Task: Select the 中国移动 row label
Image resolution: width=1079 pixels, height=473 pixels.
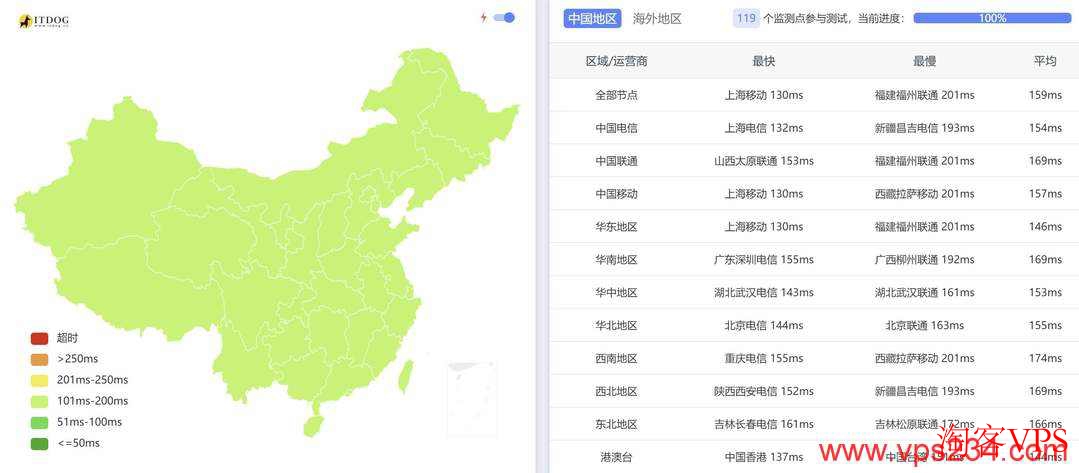Action: [x=617, y=194]
